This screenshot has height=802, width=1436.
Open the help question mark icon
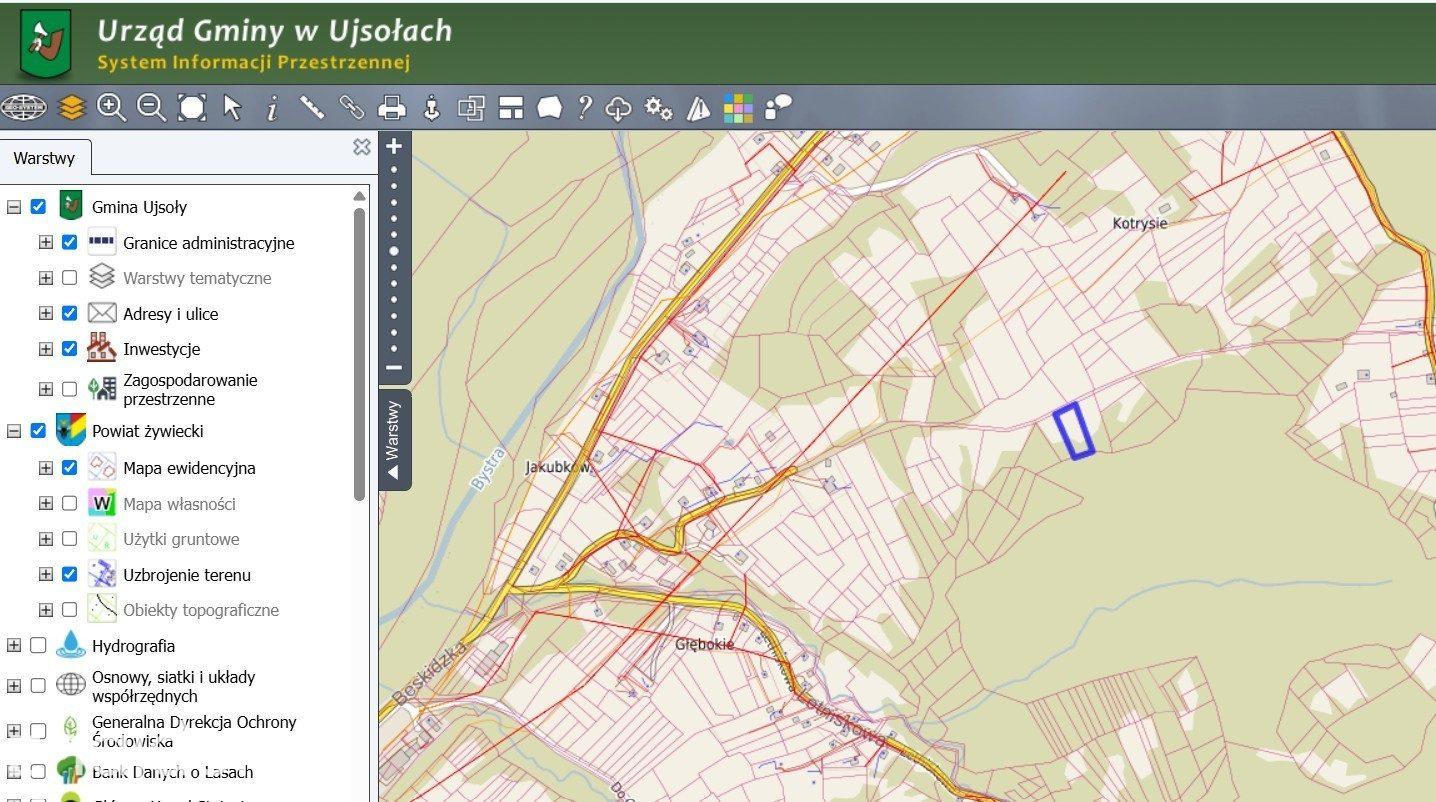(x=585, y=107)
